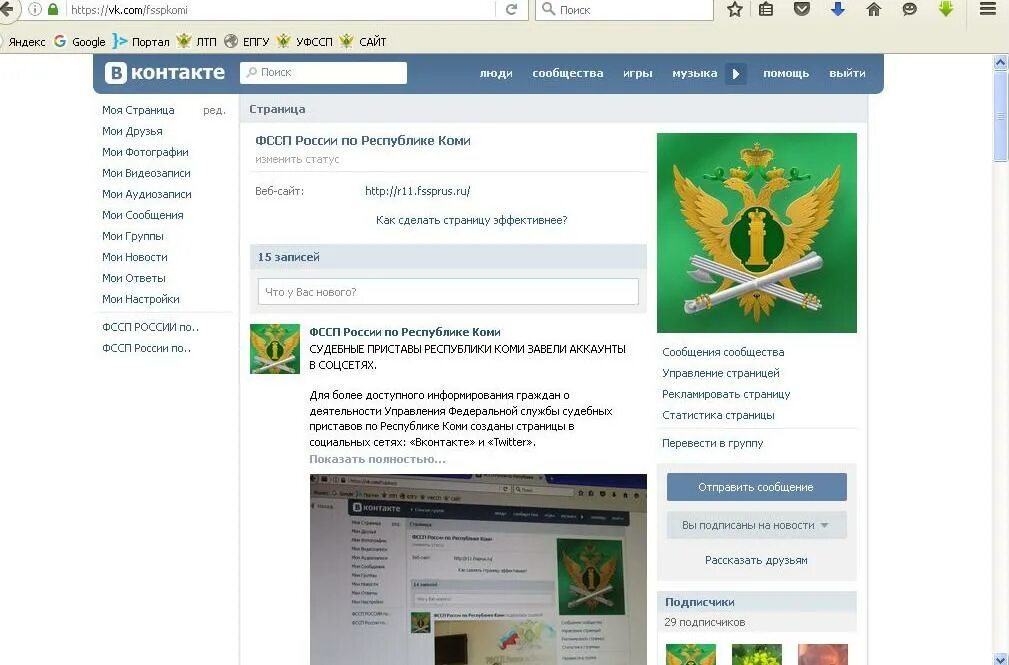Open the ЕПГУ bookmark
Image resolution: width=1009 pixels, height=665 pixels.
tap(246, 42)
